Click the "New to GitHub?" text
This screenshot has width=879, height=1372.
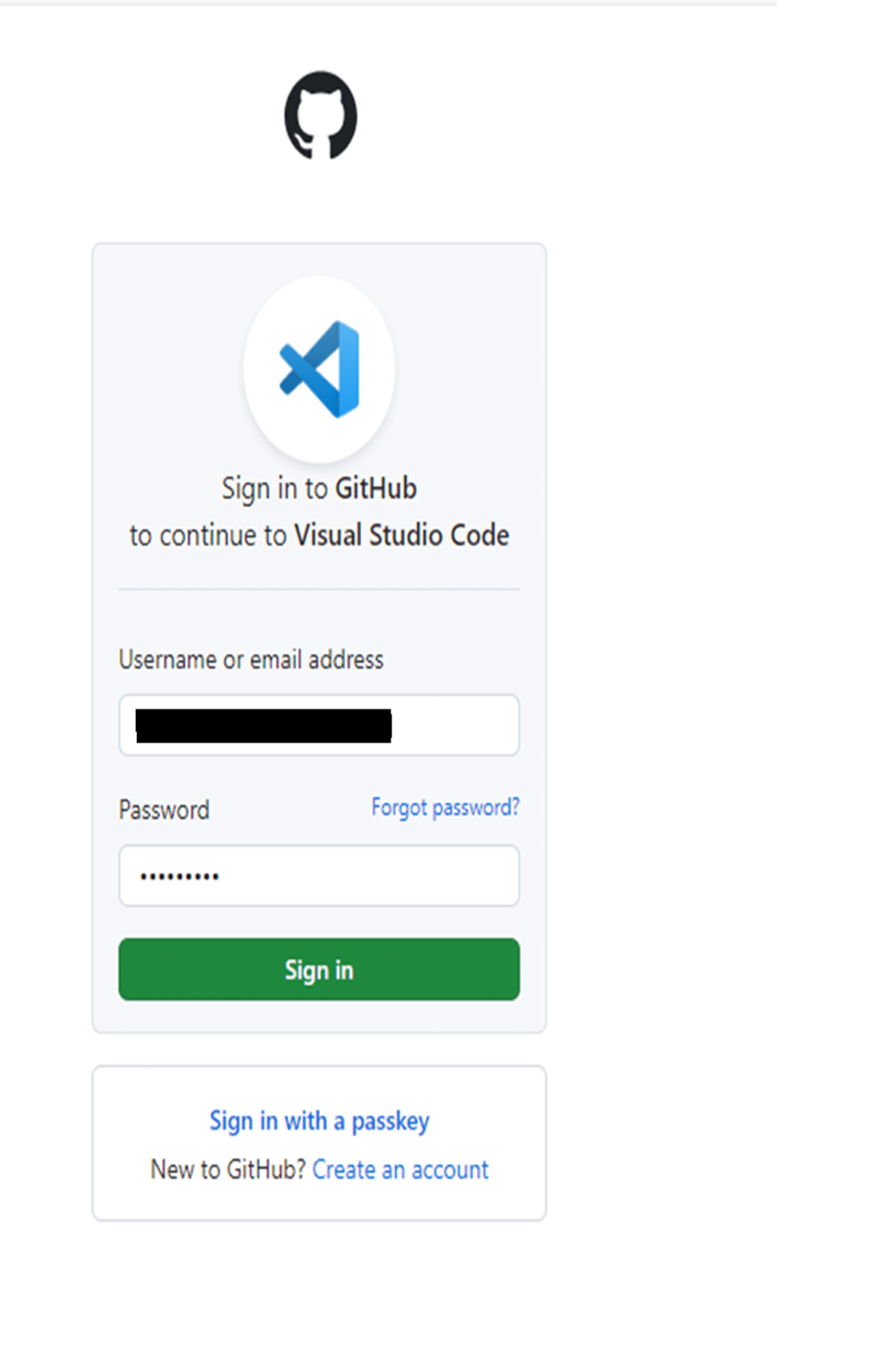tap(228, 1169)
